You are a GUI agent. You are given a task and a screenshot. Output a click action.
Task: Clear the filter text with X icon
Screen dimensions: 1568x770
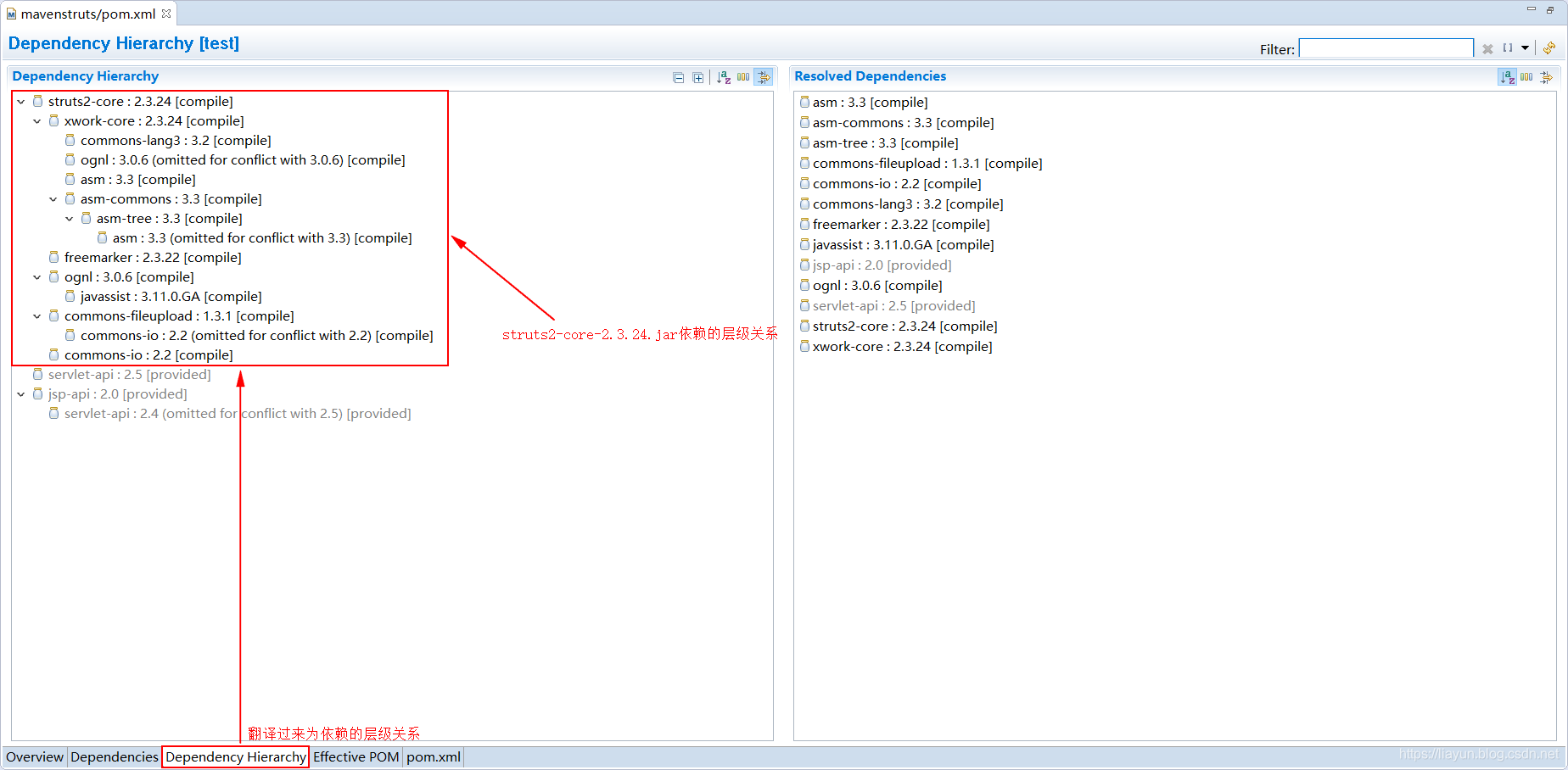tap(1487, 49)
